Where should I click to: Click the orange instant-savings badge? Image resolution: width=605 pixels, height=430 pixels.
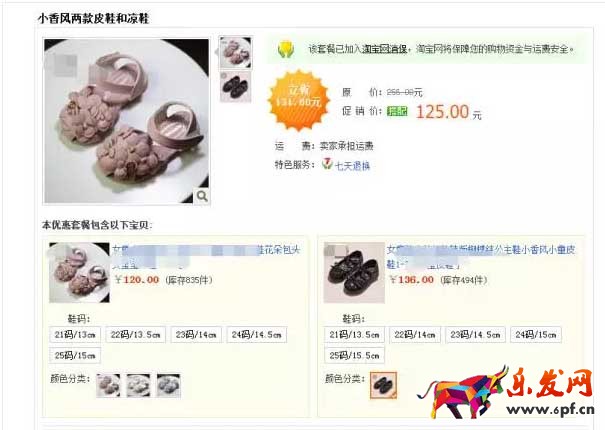click(x=299, y=100)
